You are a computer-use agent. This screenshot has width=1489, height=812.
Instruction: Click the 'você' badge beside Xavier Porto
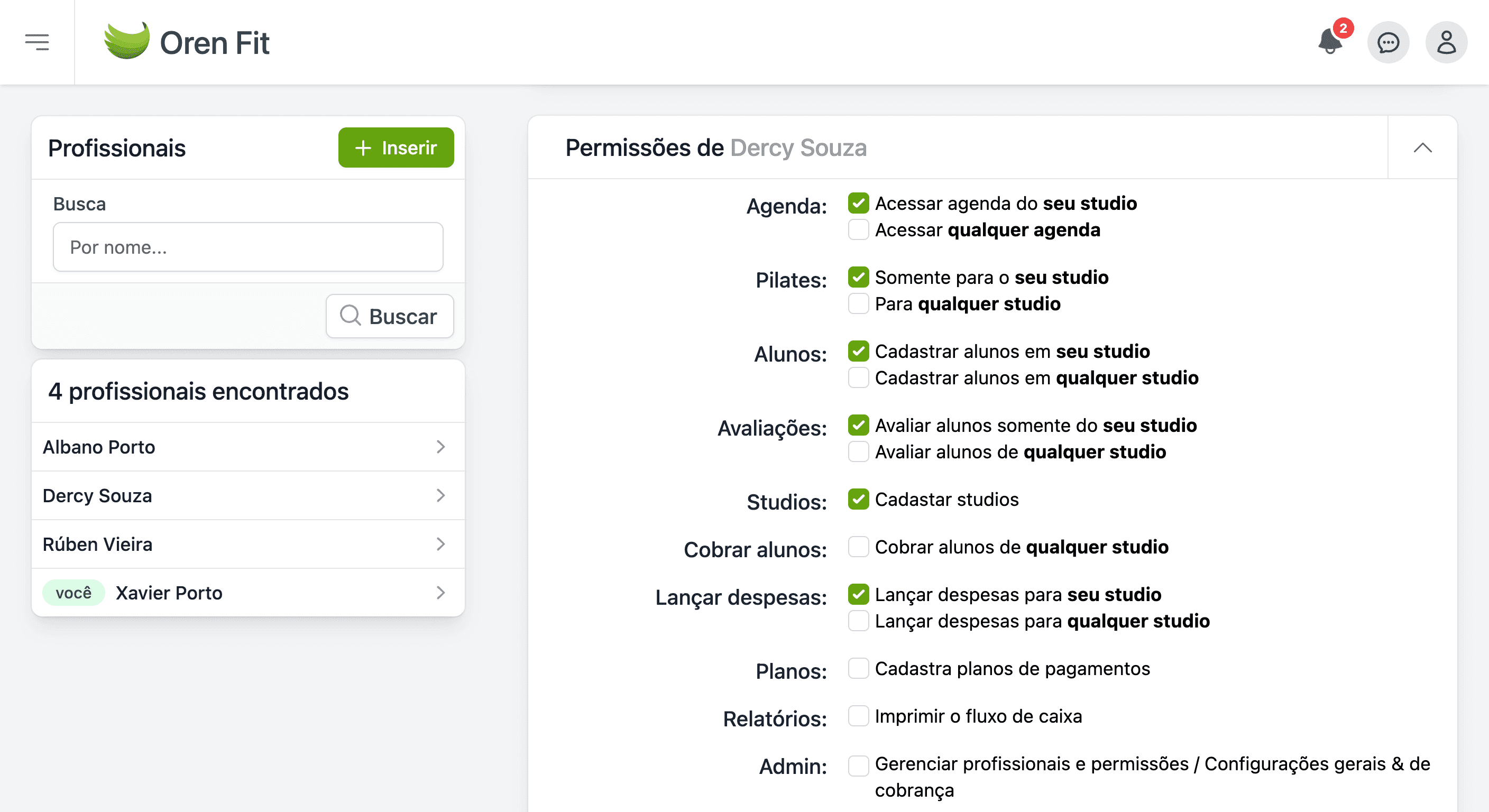(73, 593)
